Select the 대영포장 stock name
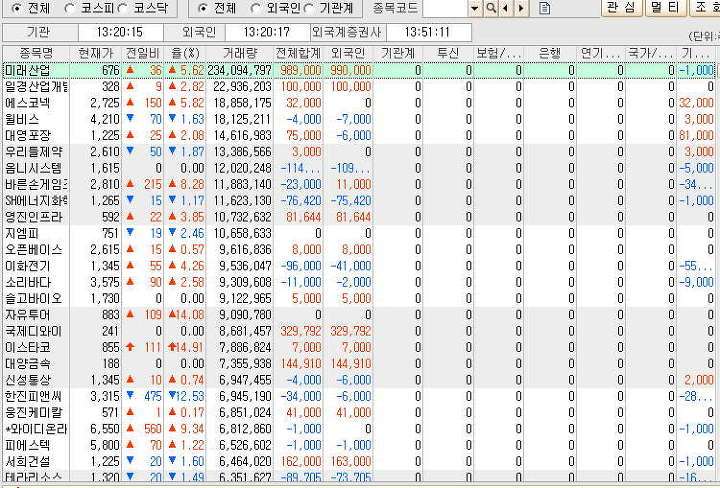 pyautogui.click(x=28, y=135)
